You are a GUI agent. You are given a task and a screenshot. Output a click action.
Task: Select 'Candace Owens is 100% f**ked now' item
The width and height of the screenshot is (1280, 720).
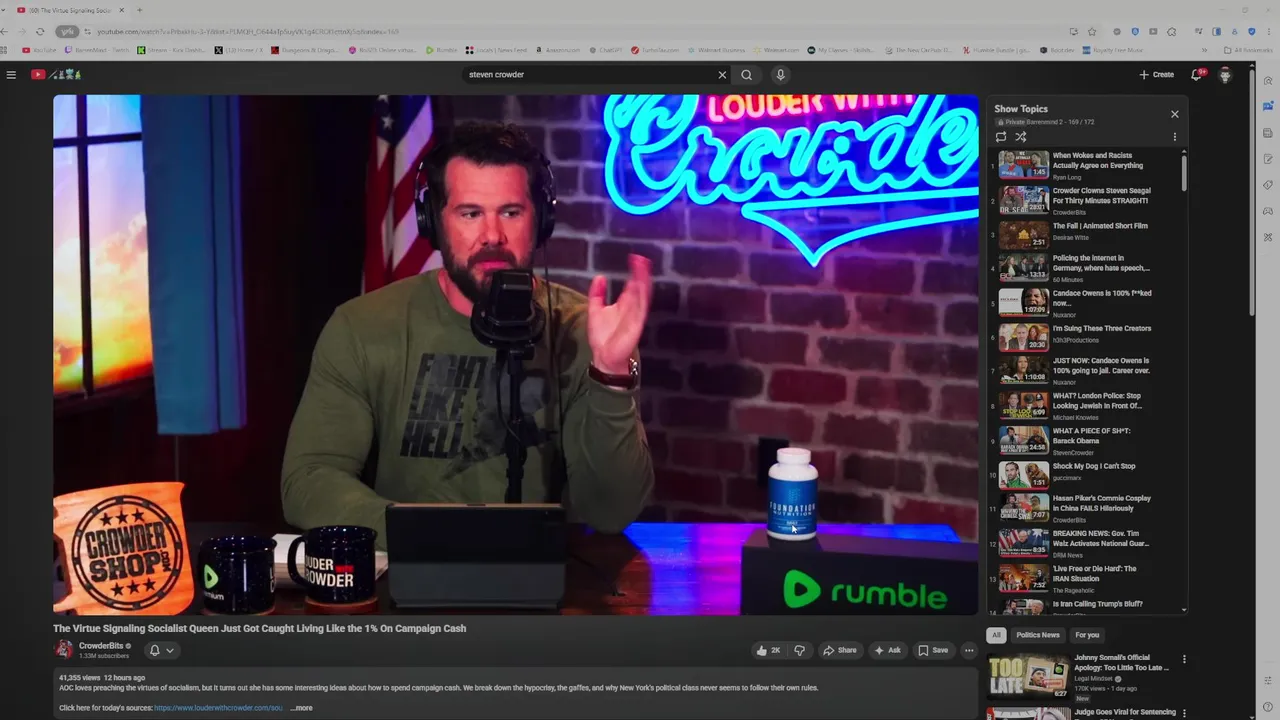pyautogui.click(x=1086, y=303)
